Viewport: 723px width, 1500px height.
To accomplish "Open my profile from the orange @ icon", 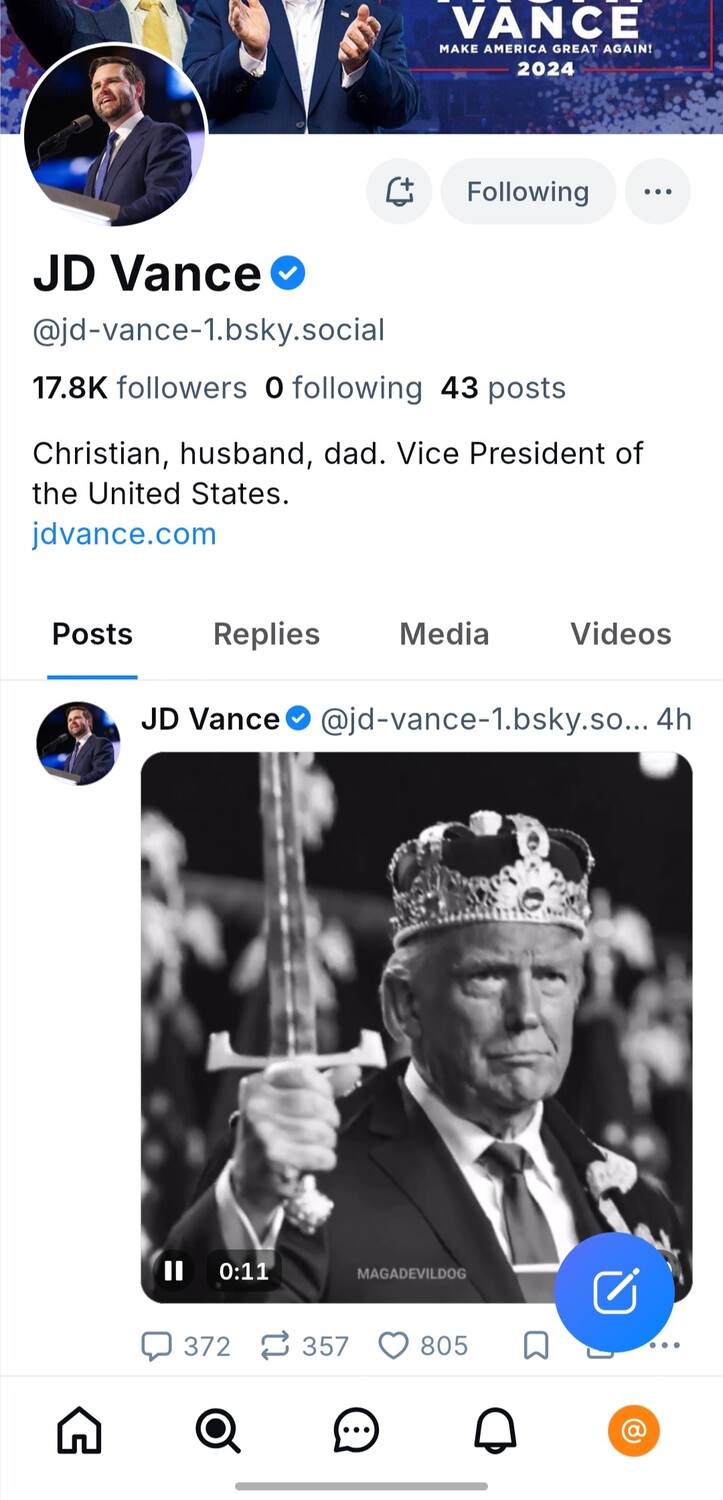I will click(633, 1431).
